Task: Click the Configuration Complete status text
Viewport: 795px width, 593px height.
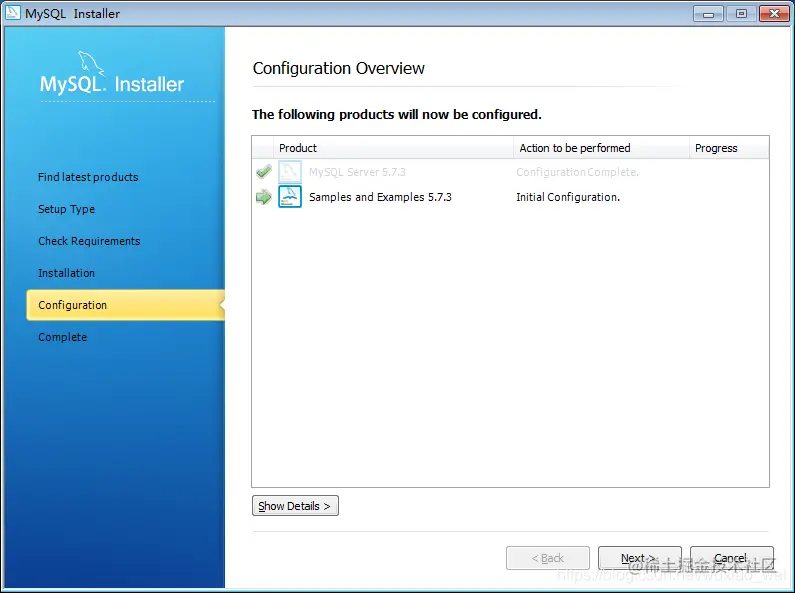Action: pos(577,172)
